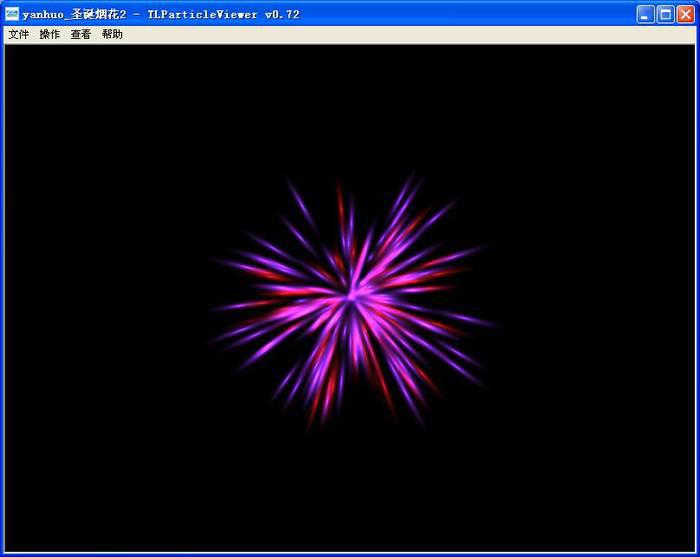Screen dimensions: 700x557
Task: Open the 查看 menu
Action: (81, 34)
